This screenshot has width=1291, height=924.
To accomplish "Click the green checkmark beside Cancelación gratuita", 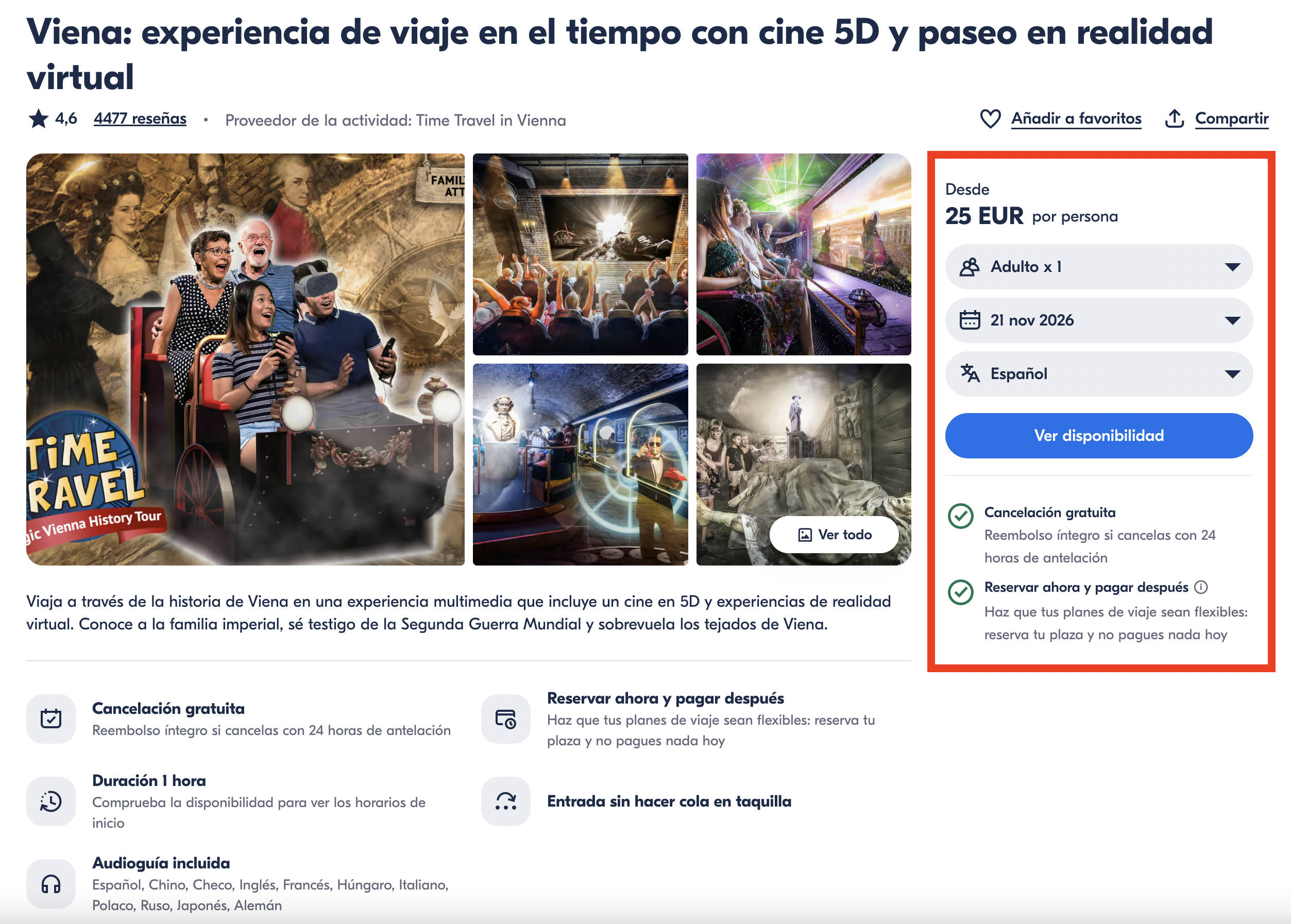I will coord(960,516).
